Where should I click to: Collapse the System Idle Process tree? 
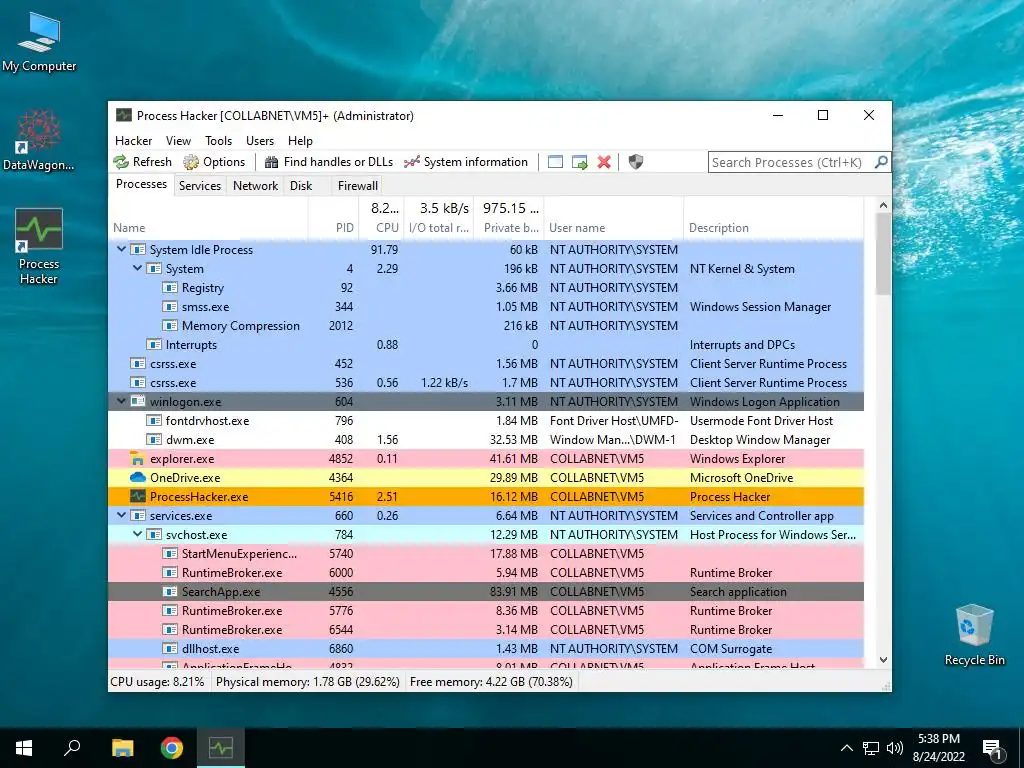(x=121, y=249)
